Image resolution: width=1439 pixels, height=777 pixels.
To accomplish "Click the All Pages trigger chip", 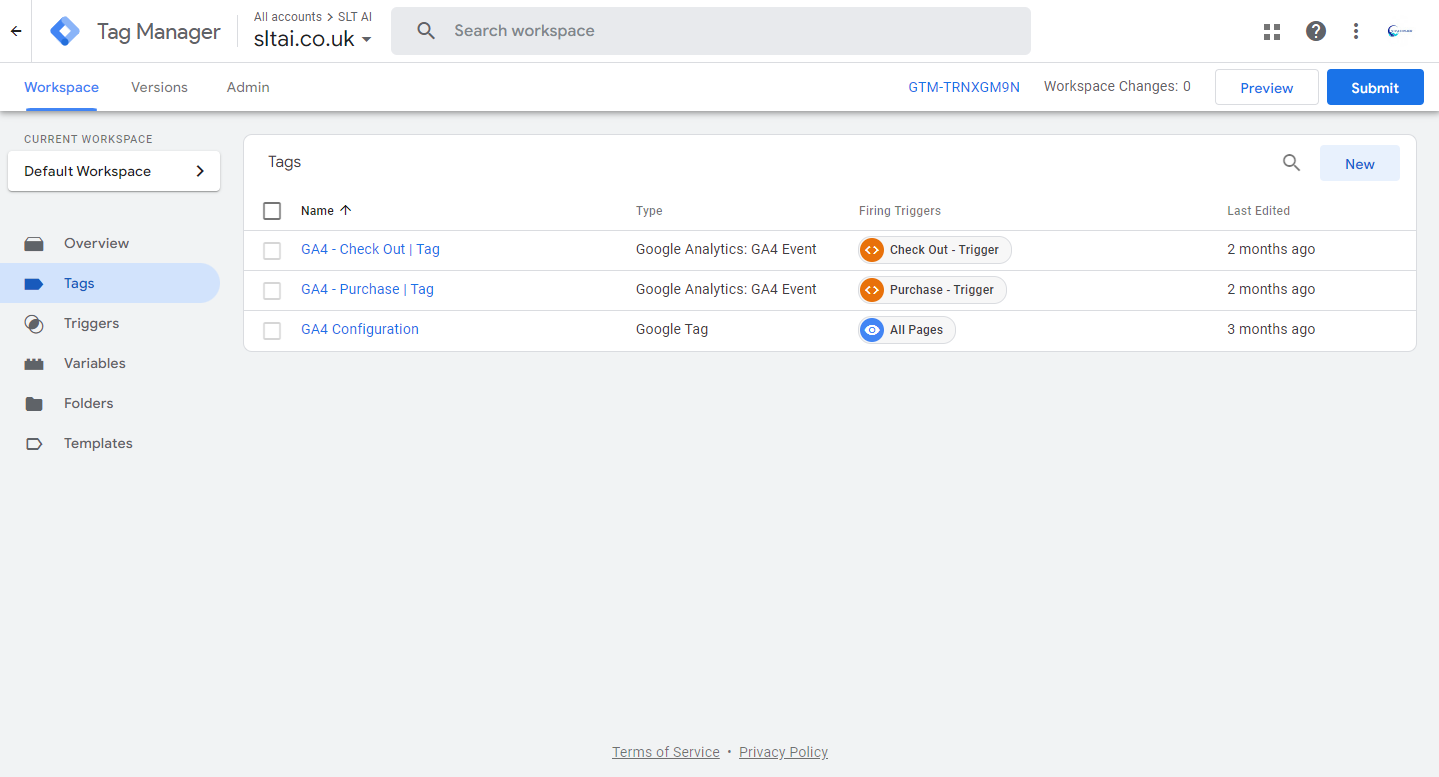I will point(907,330).
